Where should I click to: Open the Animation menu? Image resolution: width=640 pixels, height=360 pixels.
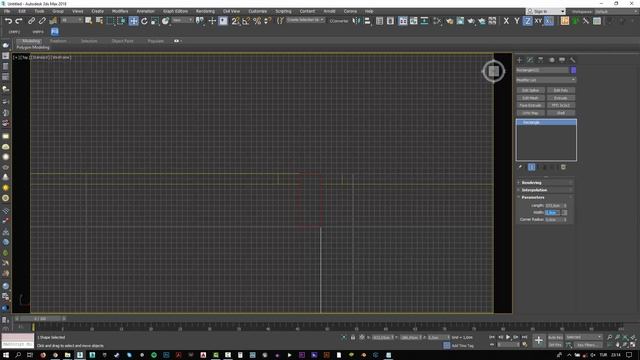pos(146,11)
